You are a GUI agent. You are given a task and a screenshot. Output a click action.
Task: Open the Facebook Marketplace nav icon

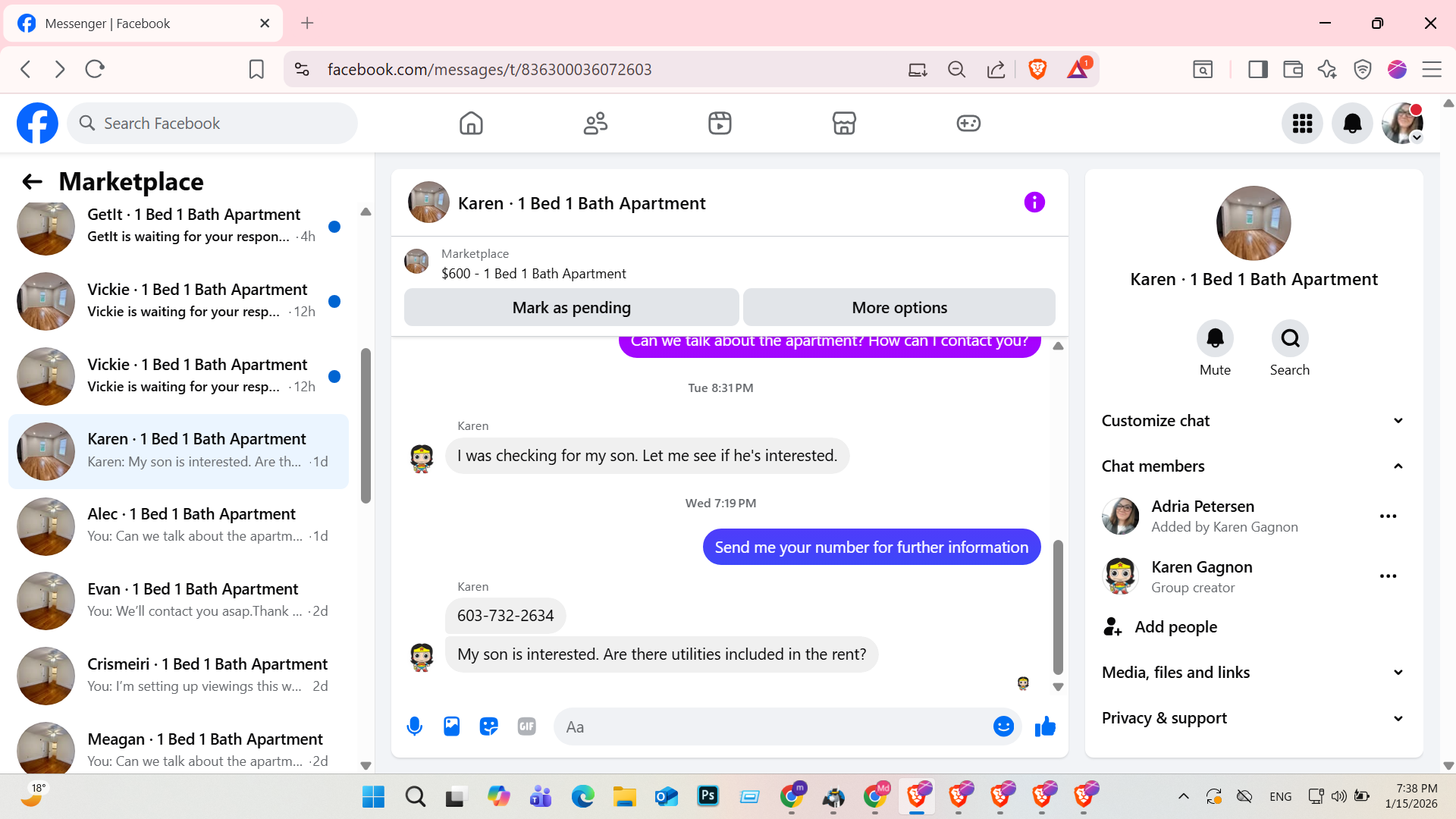click(x=844, y=123)
